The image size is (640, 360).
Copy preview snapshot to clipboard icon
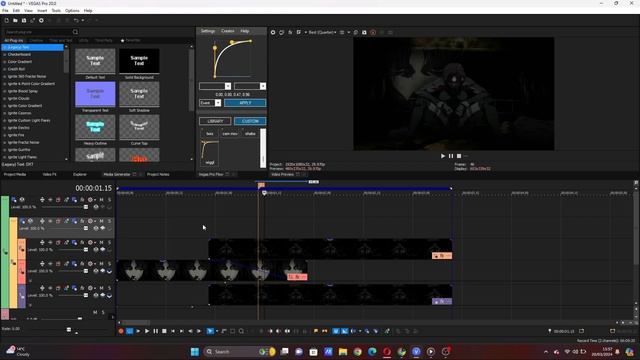click(x=356, y=32)
